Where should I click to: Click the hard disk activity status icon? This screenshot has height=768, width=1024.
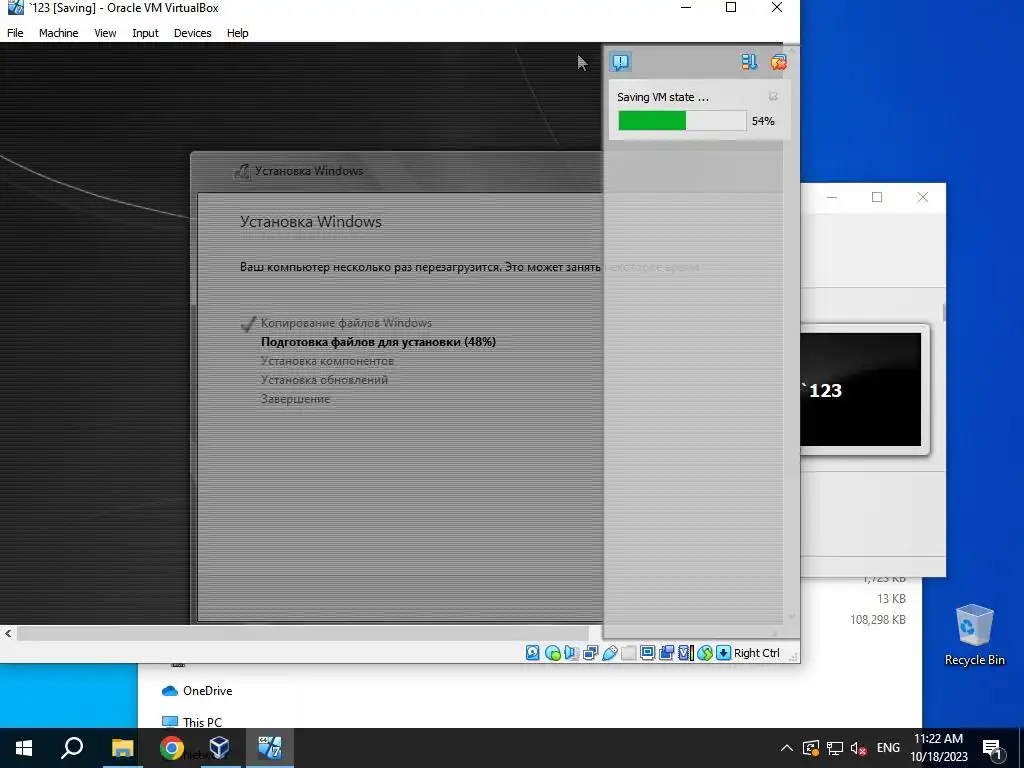coord(533,653)
